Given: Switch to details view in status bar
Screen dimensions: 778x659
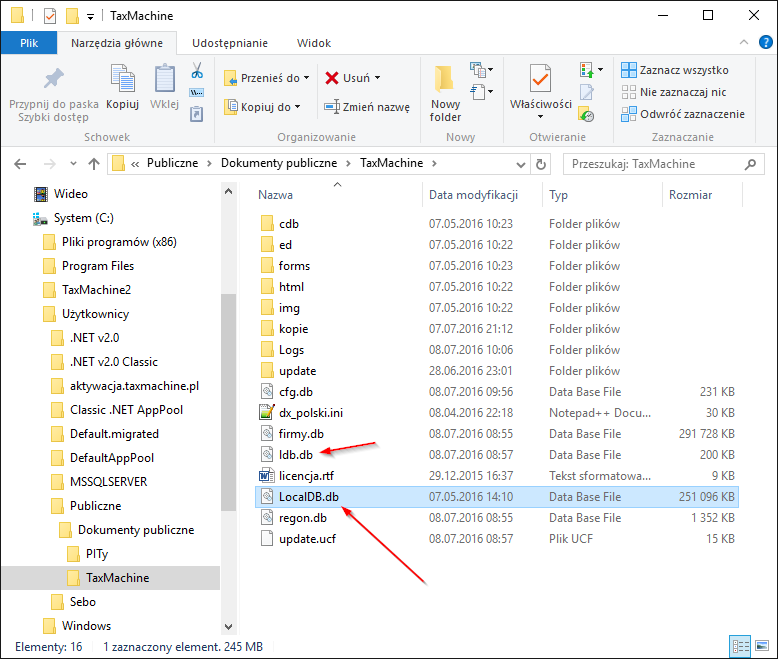Looking at the screenshot, I should pos(741,647).
